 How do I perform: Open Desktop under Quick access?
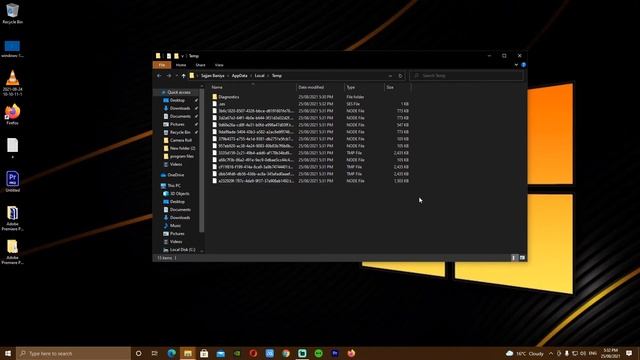177,100
